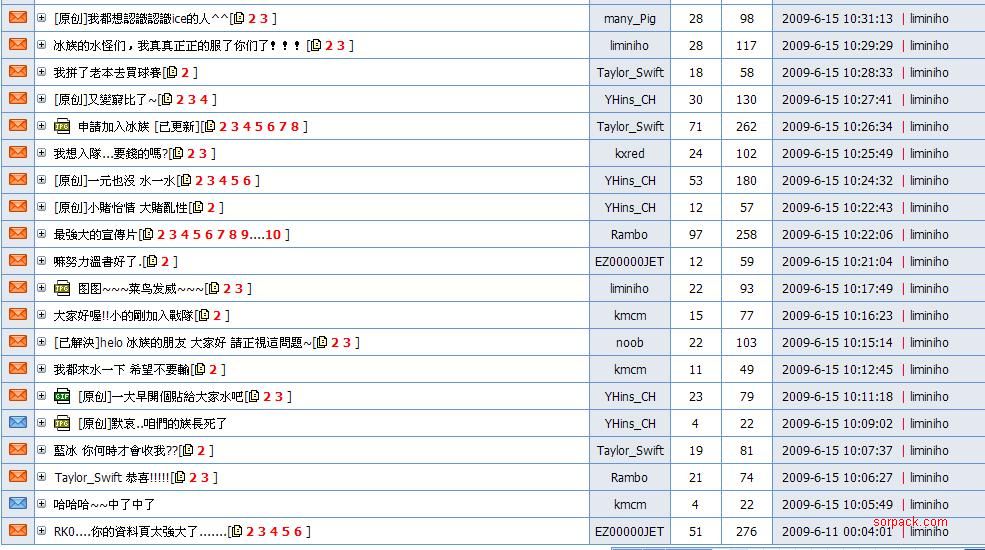Open author many_Pig's profile

point(630,18)
